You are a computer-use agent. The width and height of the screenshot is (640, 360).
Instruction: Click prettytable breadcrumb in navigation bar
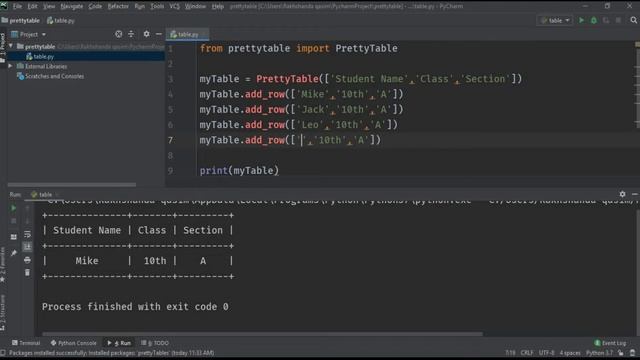(21, 20)
